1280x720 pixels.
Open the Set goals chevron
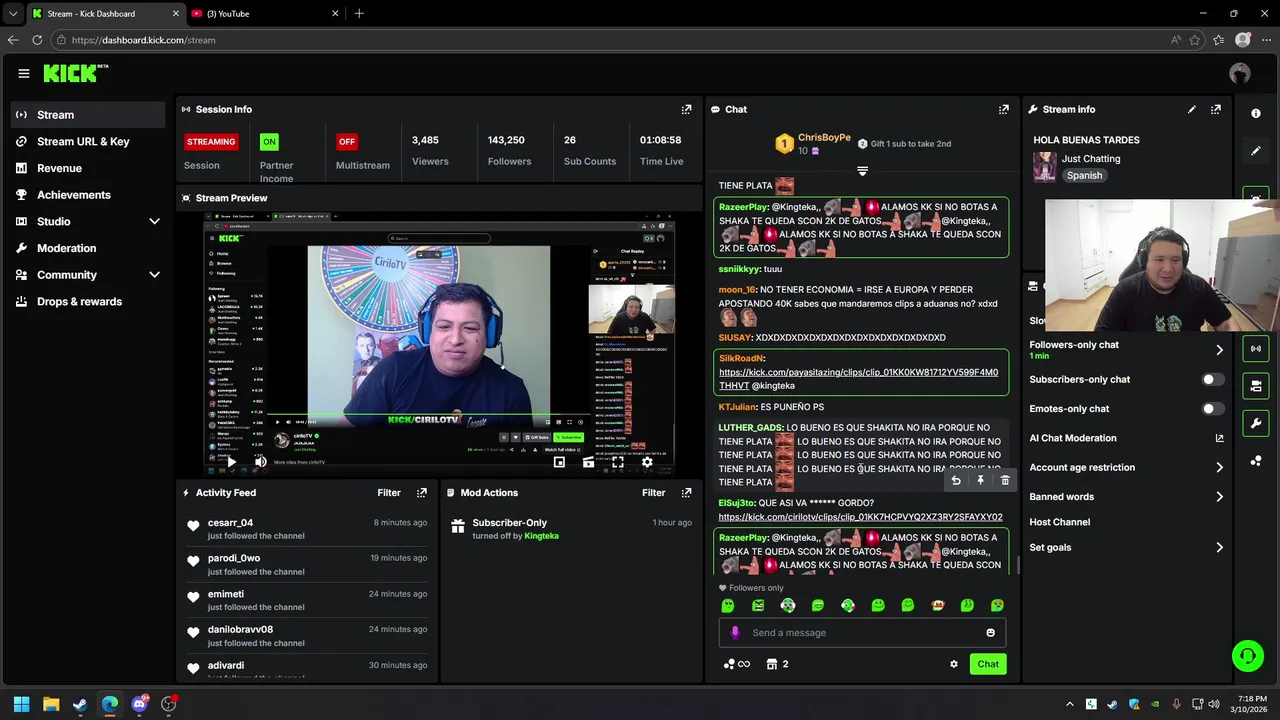pyautogui.click(x=1219, y=548)
